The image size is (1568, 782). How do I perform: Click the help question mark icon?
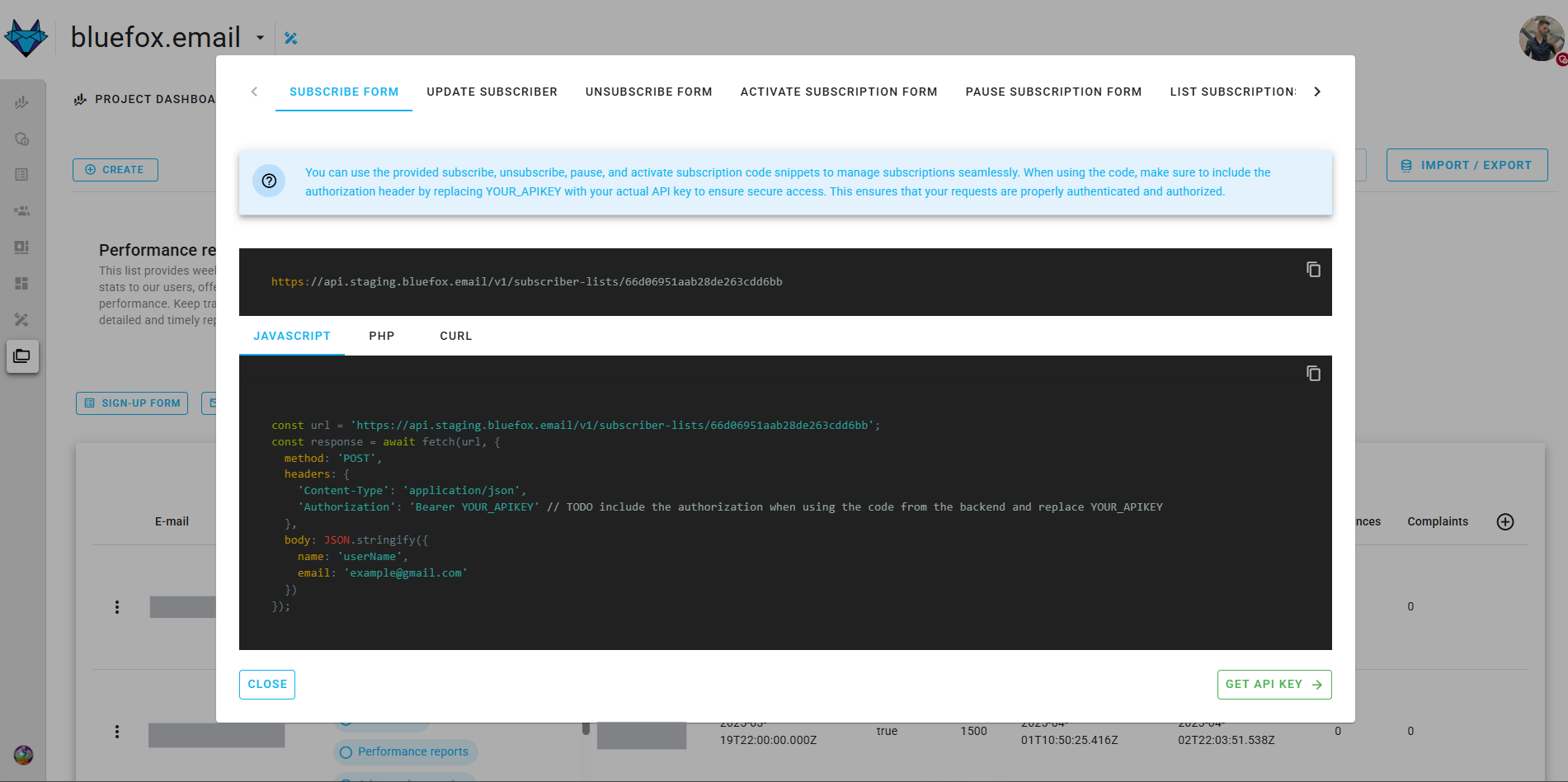click(269, 181)
